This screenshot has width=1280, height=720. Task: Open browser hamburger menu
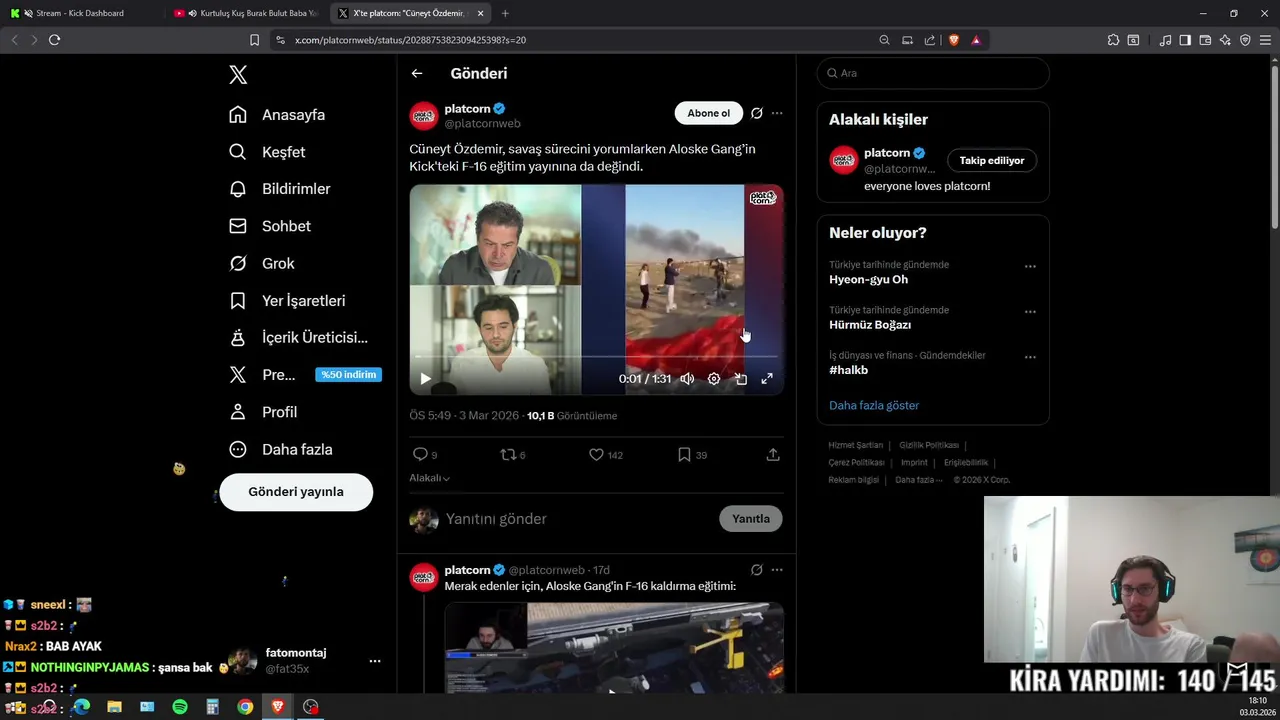pyautogui.click(x=1266, y=40)
